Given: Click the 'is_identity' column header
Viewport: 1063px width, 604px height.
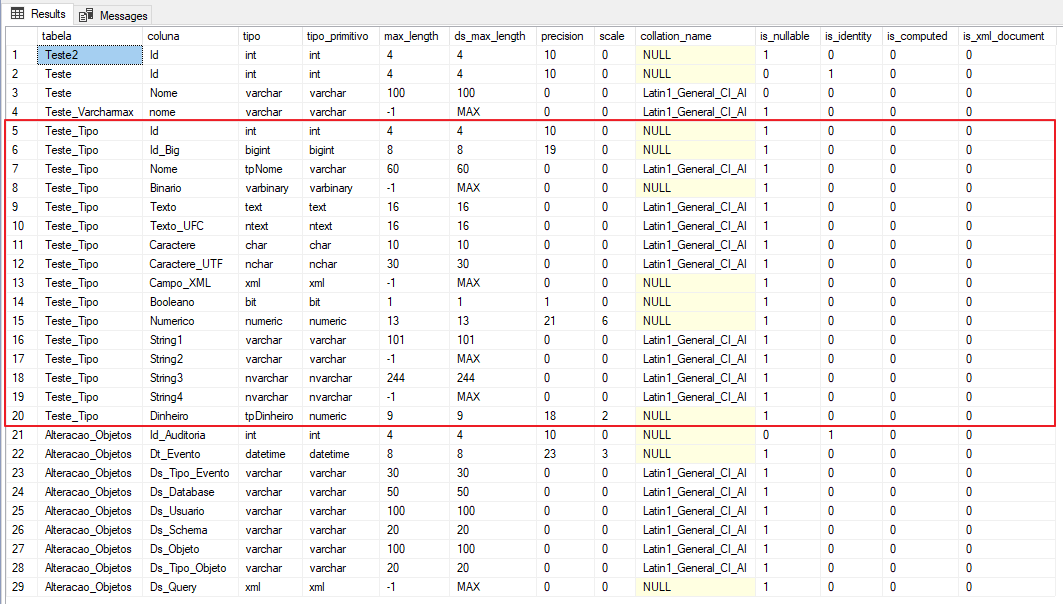Looking at the screenshot, I should [x=851, y=36].
